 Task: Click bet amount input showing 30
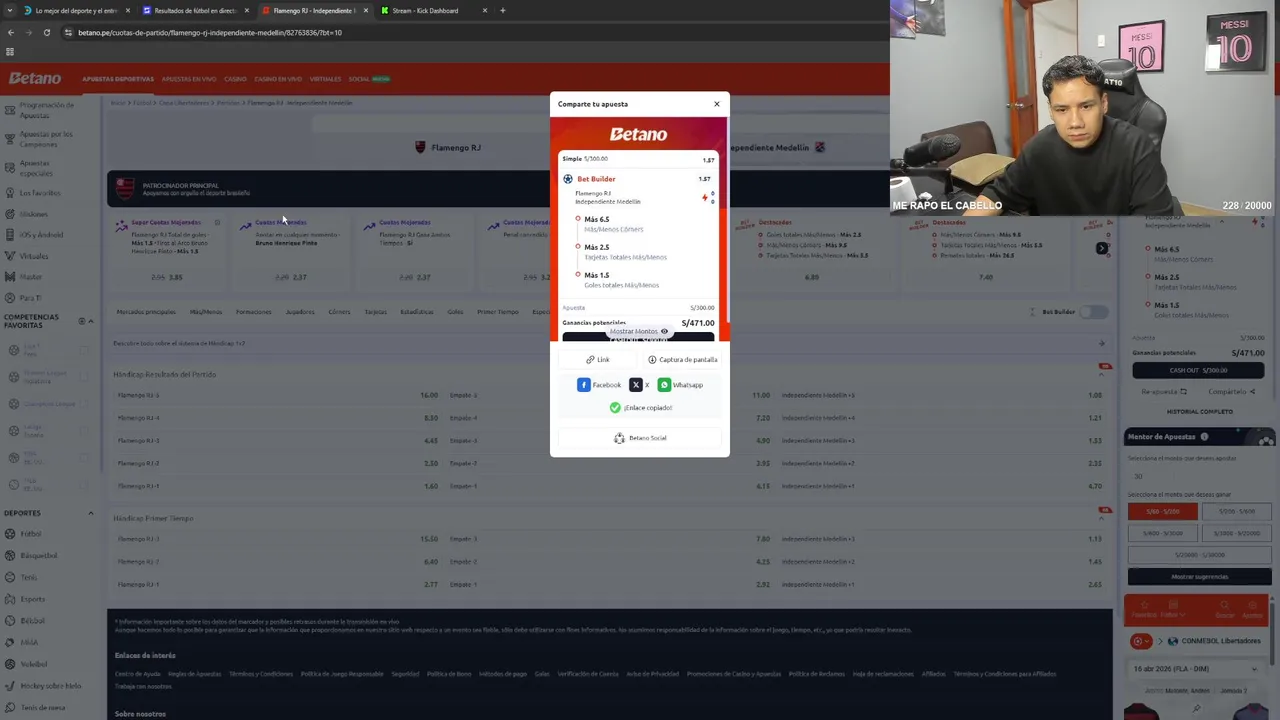1198,476
